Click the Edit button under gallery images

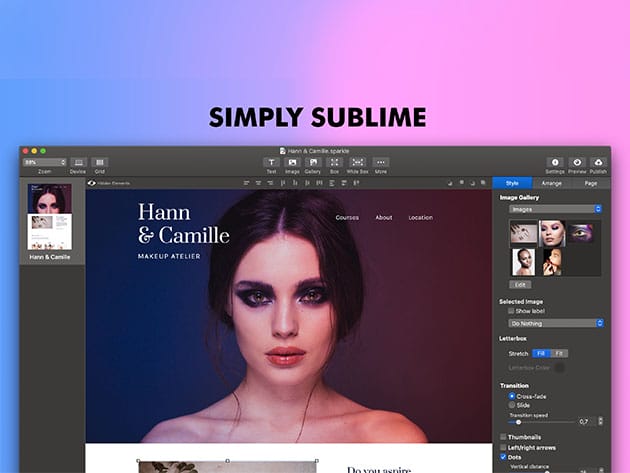[x=520, y=284]
